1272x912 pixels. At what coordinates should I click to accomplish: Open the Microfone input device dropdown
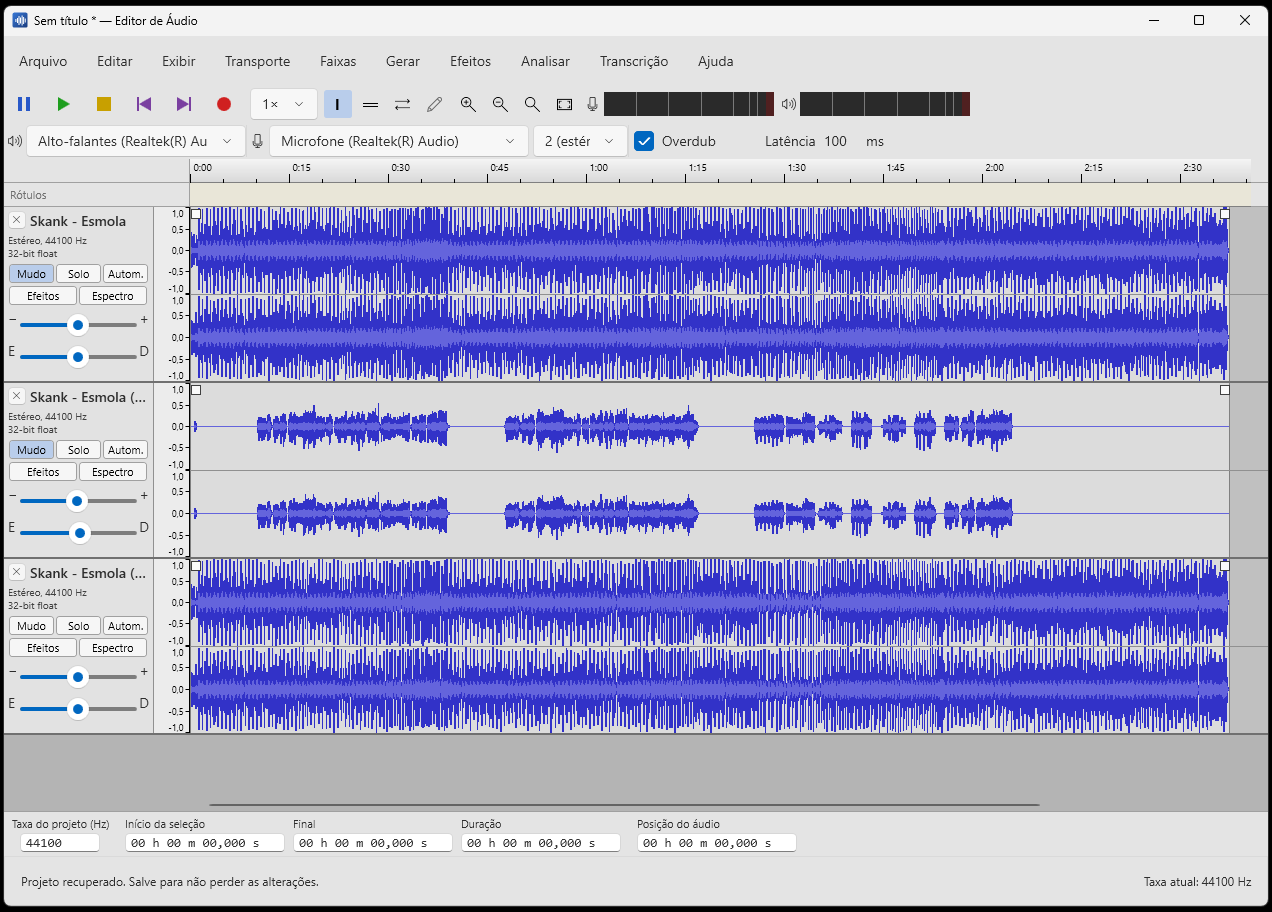pyautogui.click(x=399, y=141)
